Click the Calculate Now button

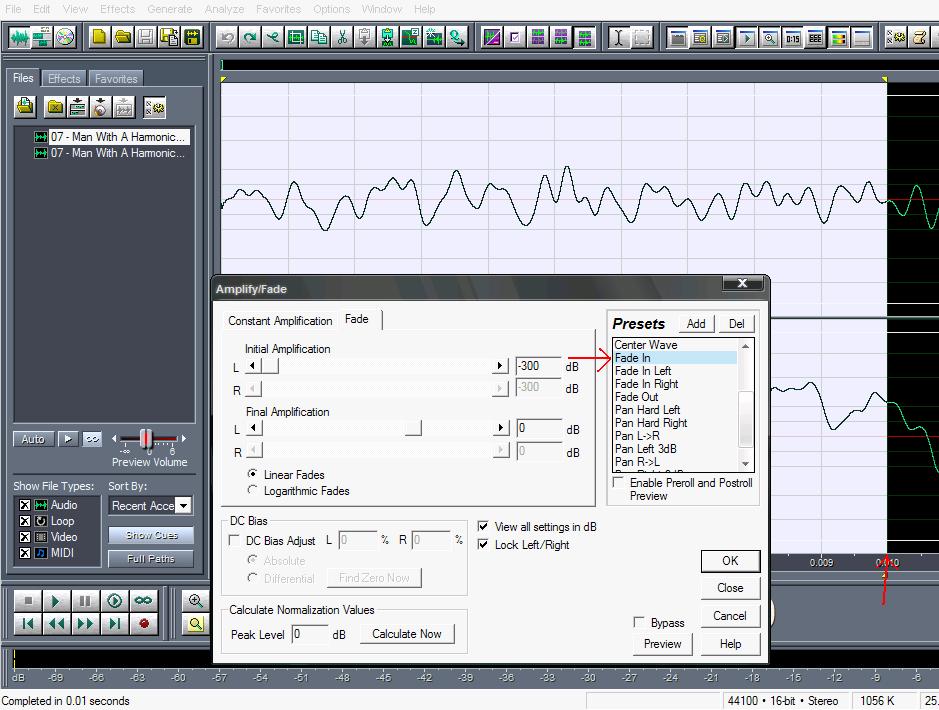pyautogui.click(x=407, y=634)
